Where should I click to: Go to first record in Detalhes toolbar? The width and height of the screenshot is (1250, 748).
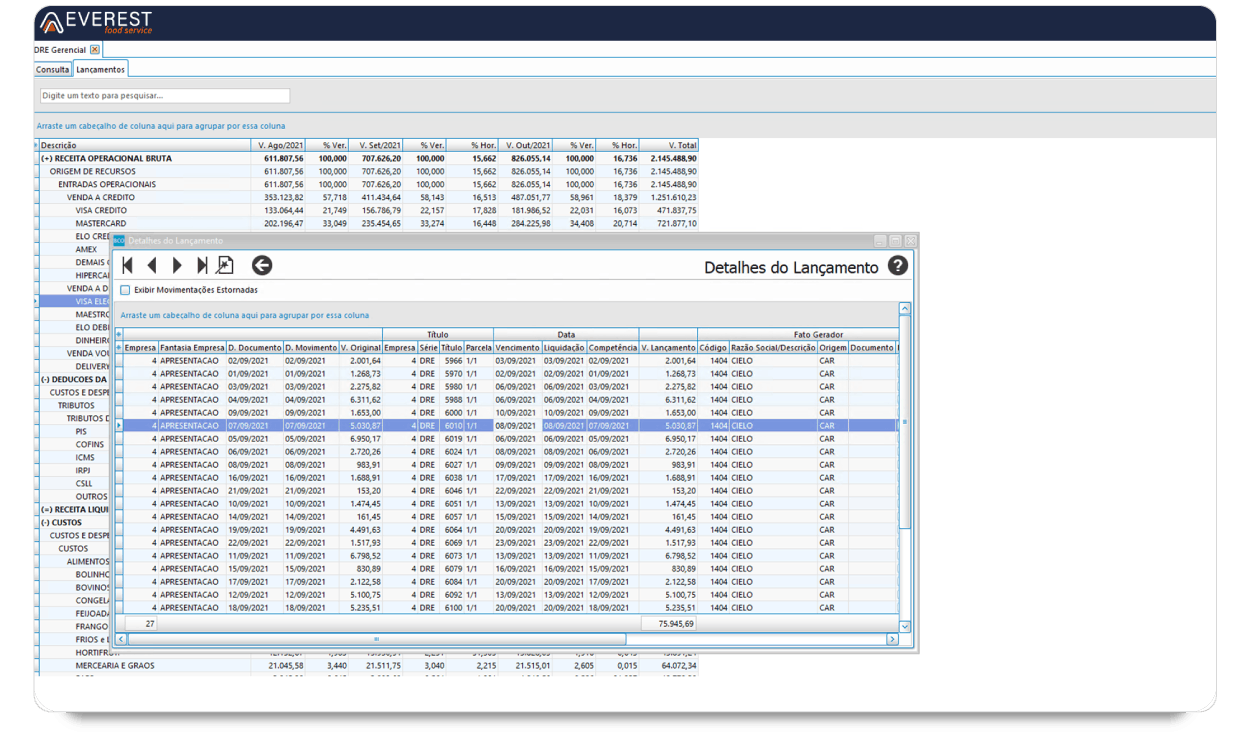point(128,265)
